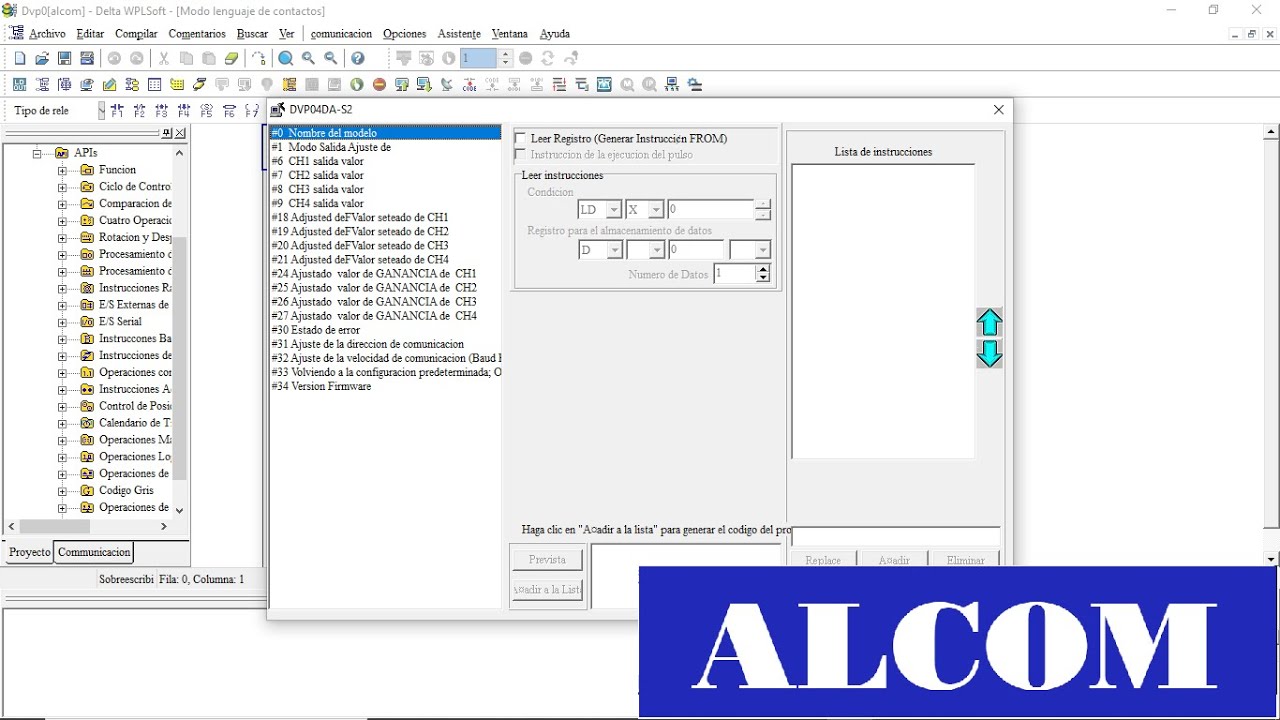Select #24 Ajustado valor de GANANCIA de CH1
This screenshot has width=1280, height=720.
coord(385,273)
